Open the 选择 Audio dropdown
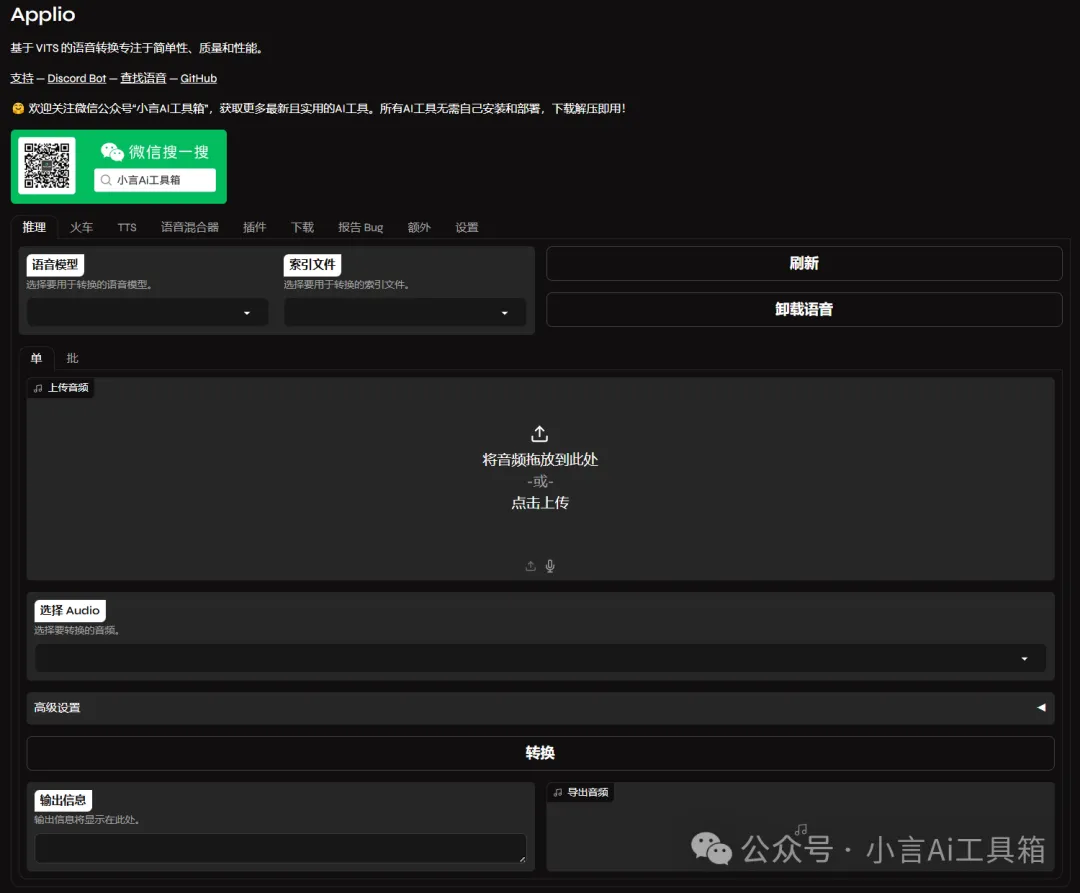1080x893 pixels. point(540,658)
